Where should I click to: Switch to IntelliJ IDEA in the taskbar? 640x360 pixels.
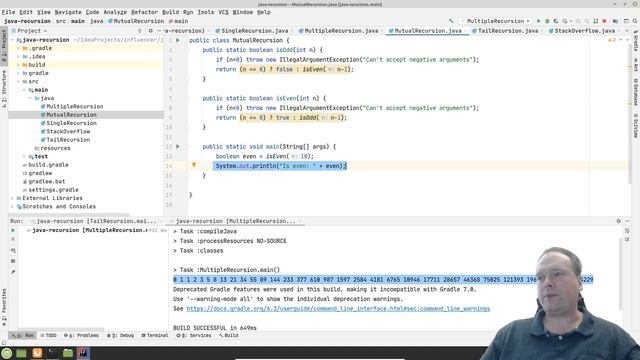[83, 353]
